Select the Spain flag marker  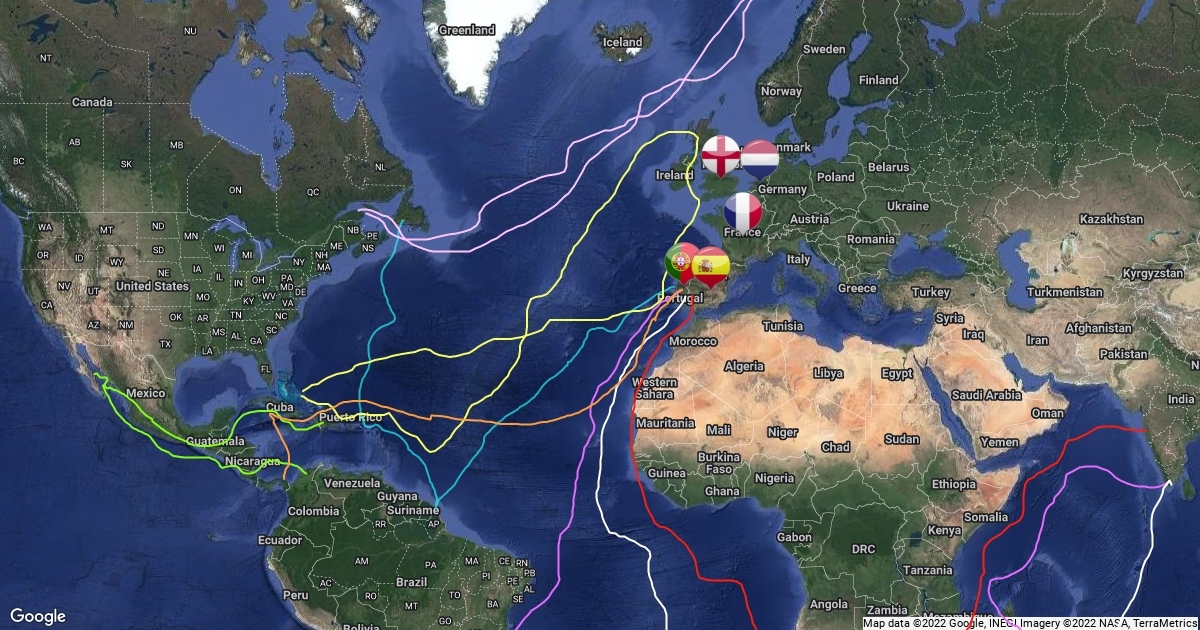(711, 268)
